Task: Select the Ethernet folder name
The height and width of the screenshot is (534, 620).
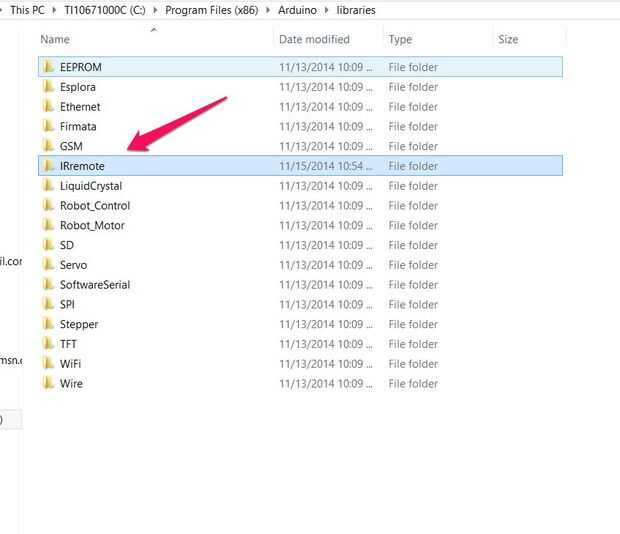Action: [x=80, y=107]
